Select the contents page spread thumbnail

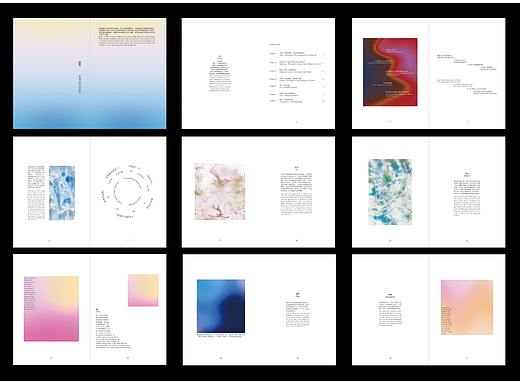(258, 73)
